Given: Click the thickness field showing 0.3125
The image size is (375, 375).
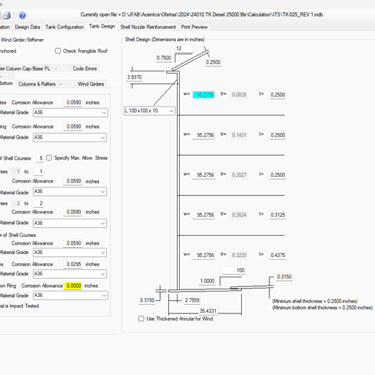Looking at the screenshot, I should coord(278,215).
